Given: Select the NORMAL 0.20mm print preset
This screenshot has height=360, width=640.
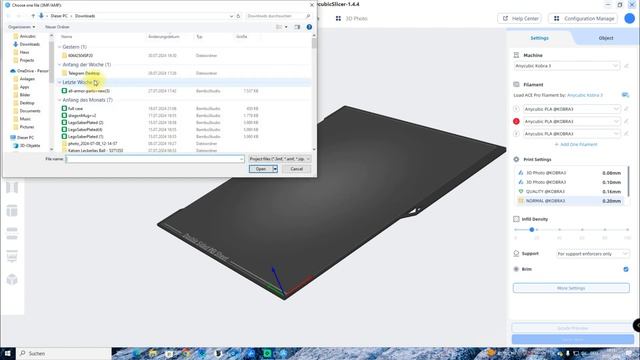Looking at the screenshot, I should (571, 201).
